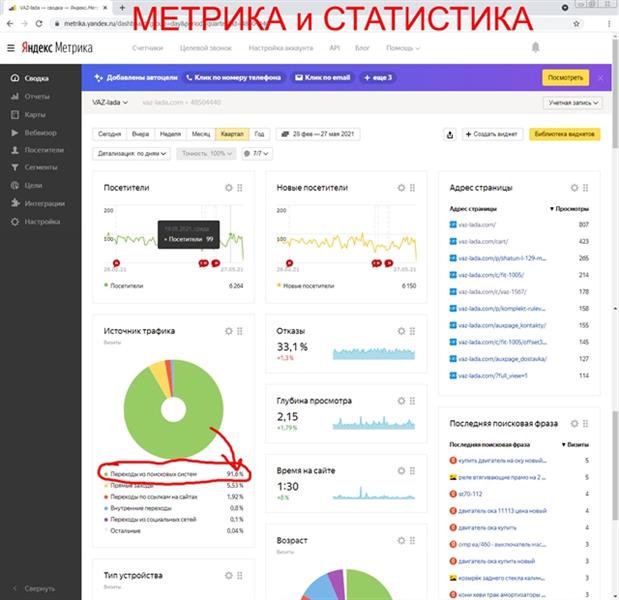Open the vaz-lada.com/cart/ page link
The image size is (619, 600).
483,242
